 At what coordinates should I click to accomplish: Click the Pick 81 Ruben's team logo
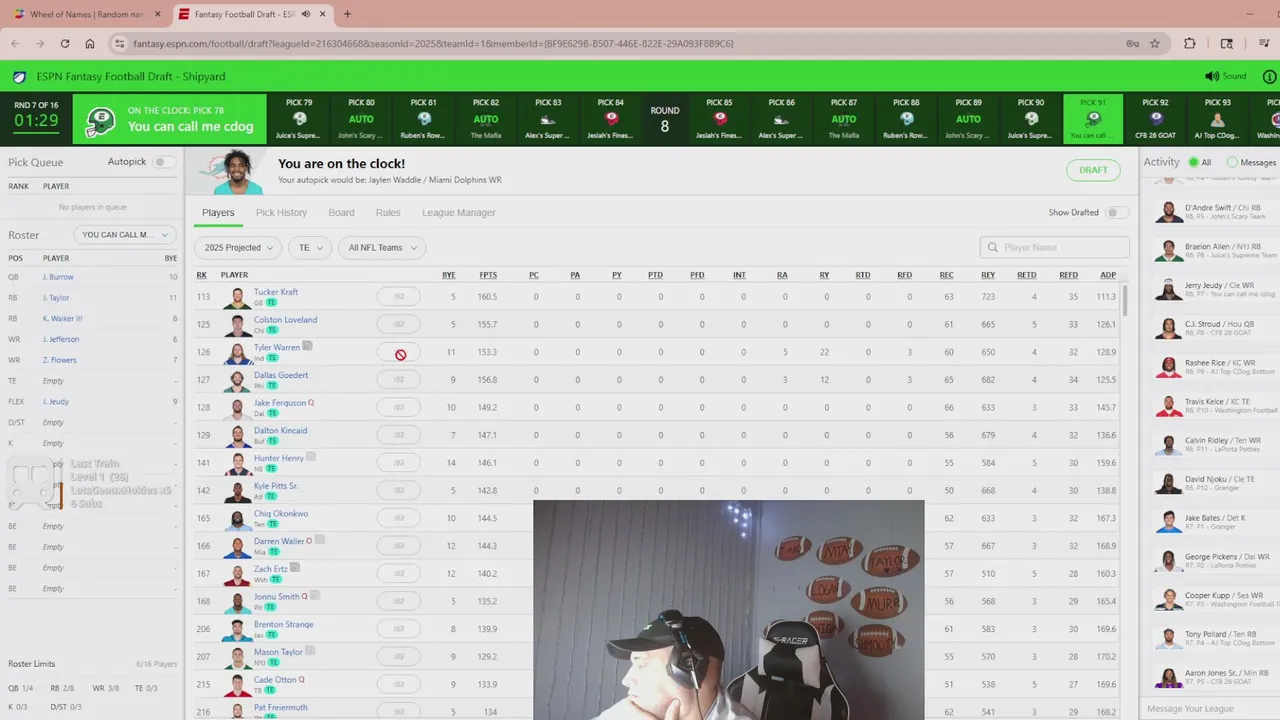tap(424, 119)
